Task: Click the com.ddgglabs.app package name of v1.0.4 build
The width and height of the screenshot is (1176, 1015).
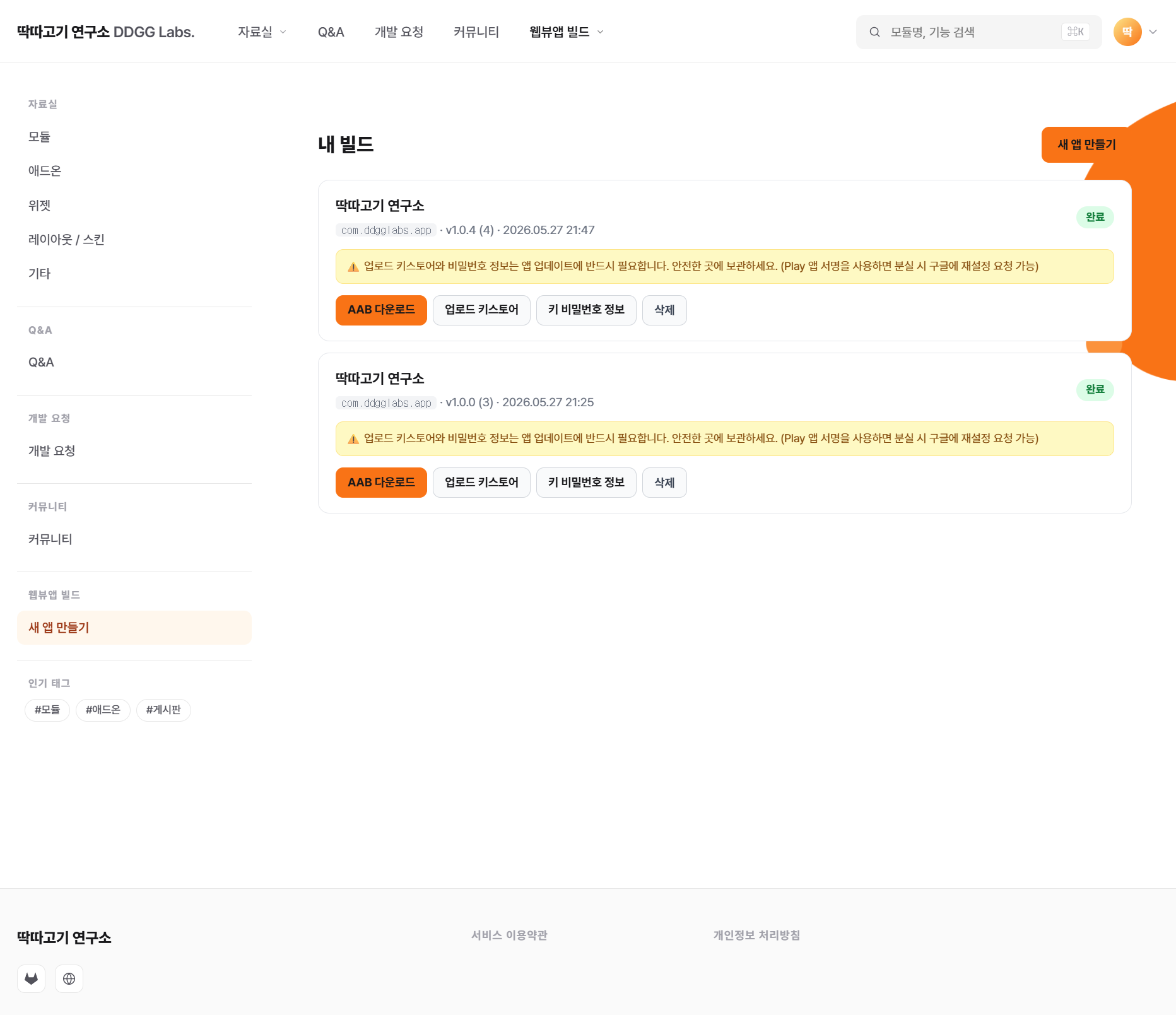Action: click(386, 231)
